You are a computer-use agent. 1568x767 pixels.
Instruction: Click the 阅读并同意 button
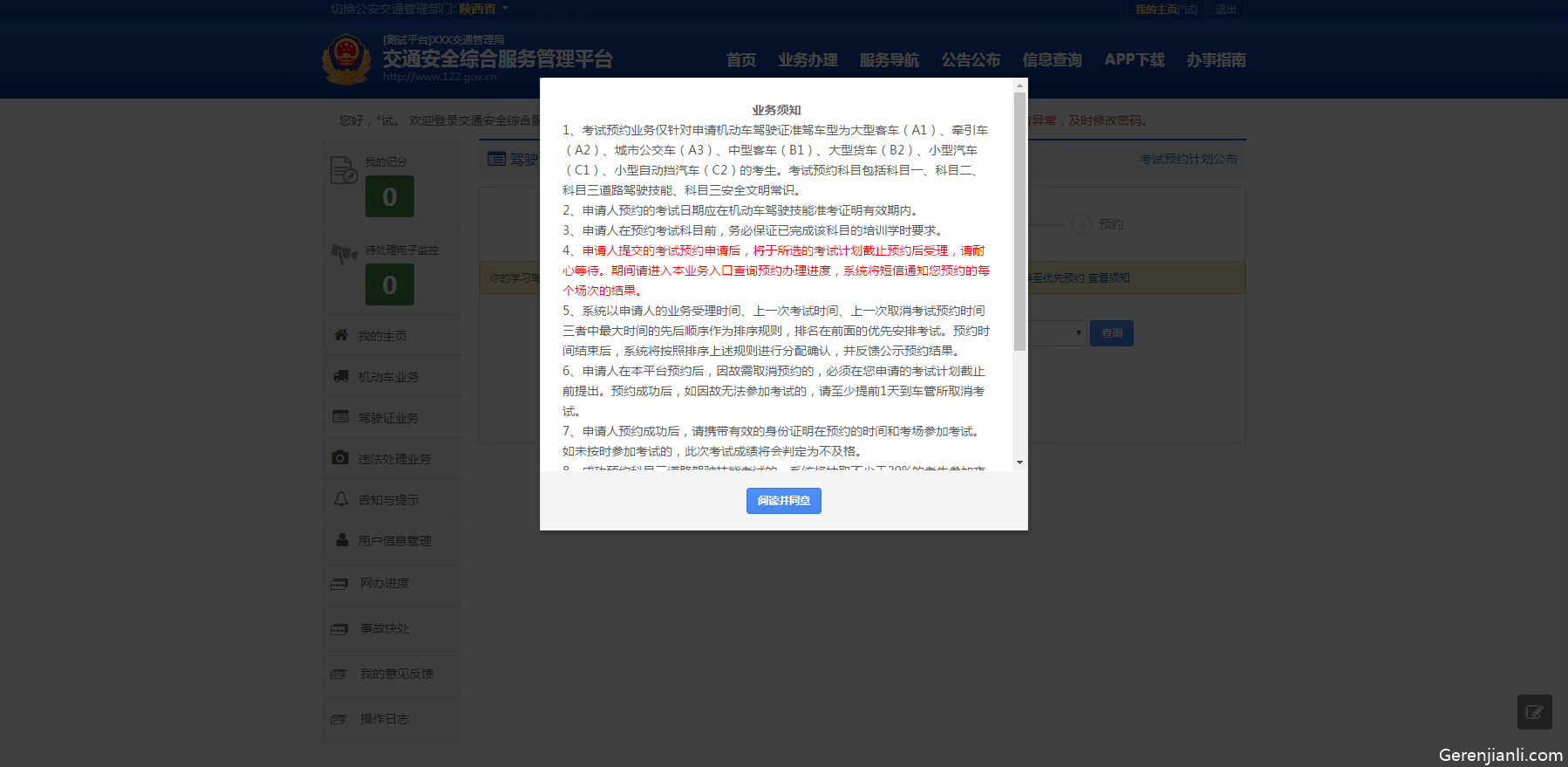point(783,501)
